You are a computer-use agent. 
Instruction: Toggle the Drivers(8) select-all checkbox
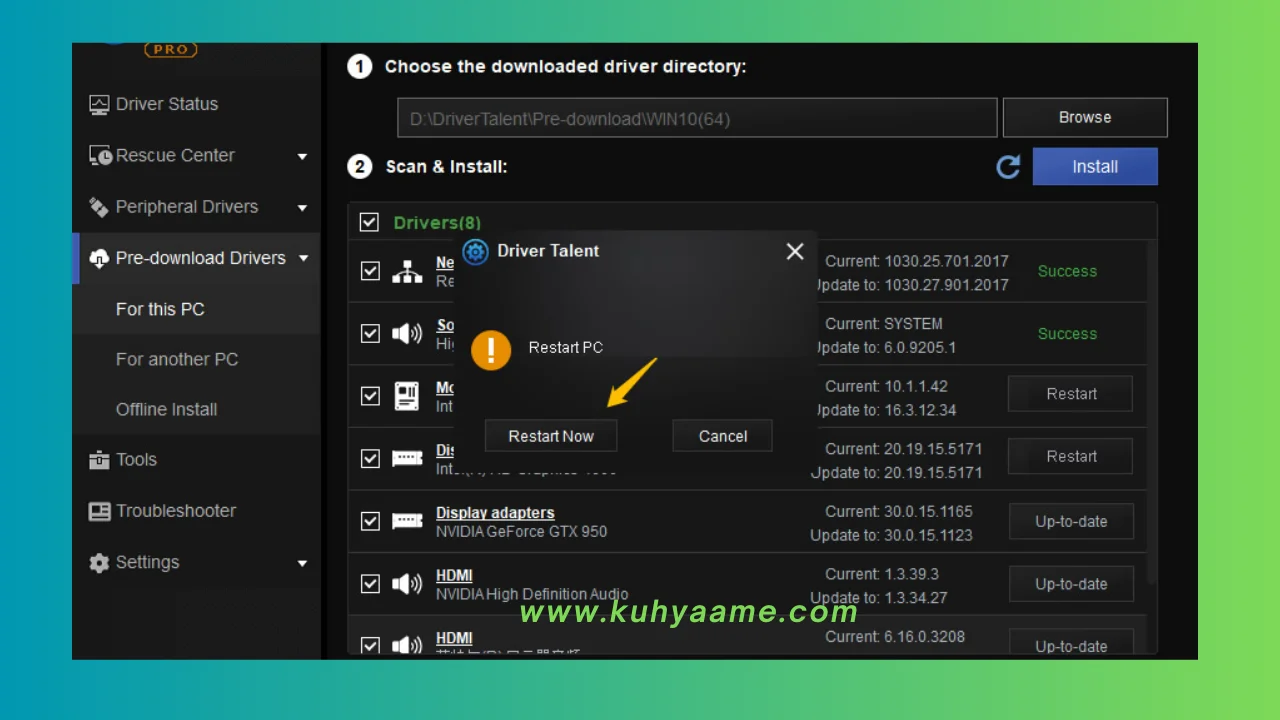point(369,222)
